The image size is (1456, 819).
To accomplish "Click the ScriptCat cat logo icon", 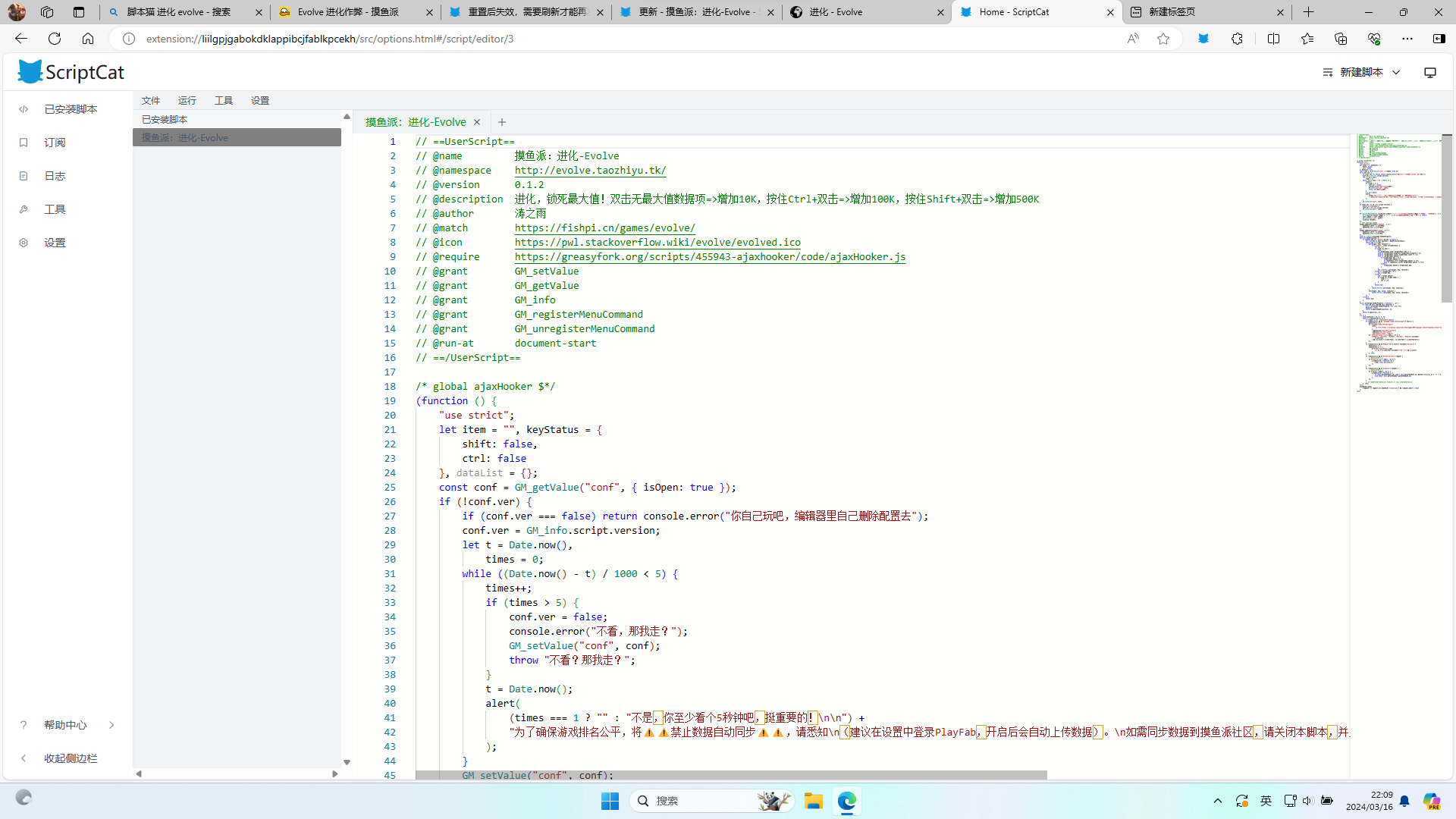I will [30, 72].
